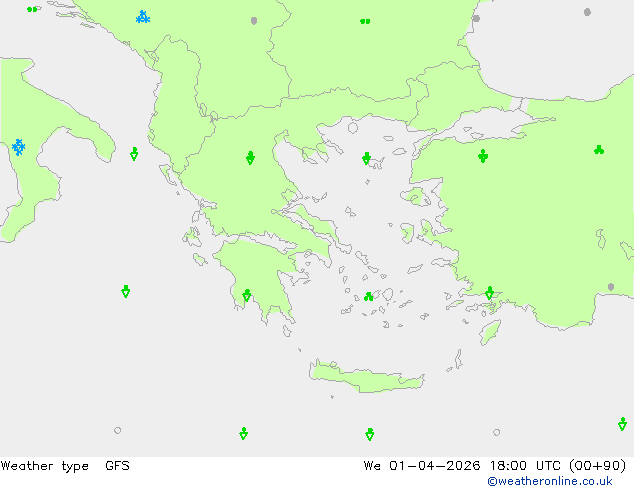
Task: Click green shower symbol in the northern Aegean near Lemnos
Action: [x=366, y=158]
